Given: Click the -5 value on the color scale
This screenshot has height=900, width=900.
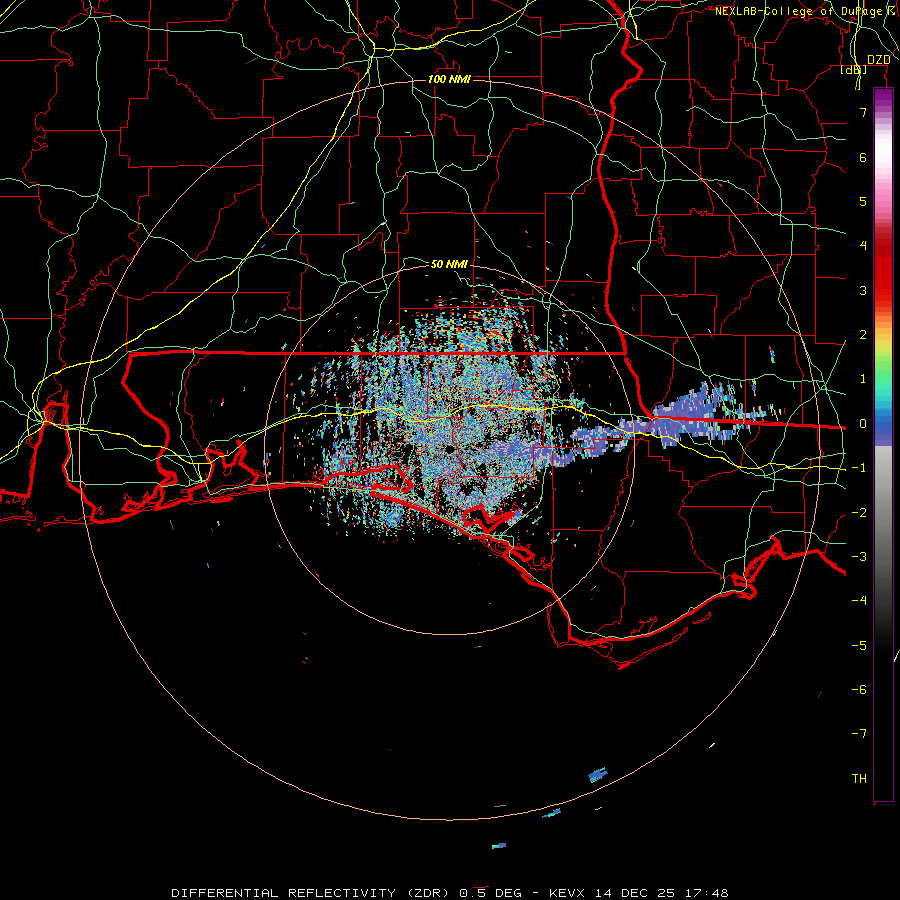Looking at the screenshot, I should point(859,646).
